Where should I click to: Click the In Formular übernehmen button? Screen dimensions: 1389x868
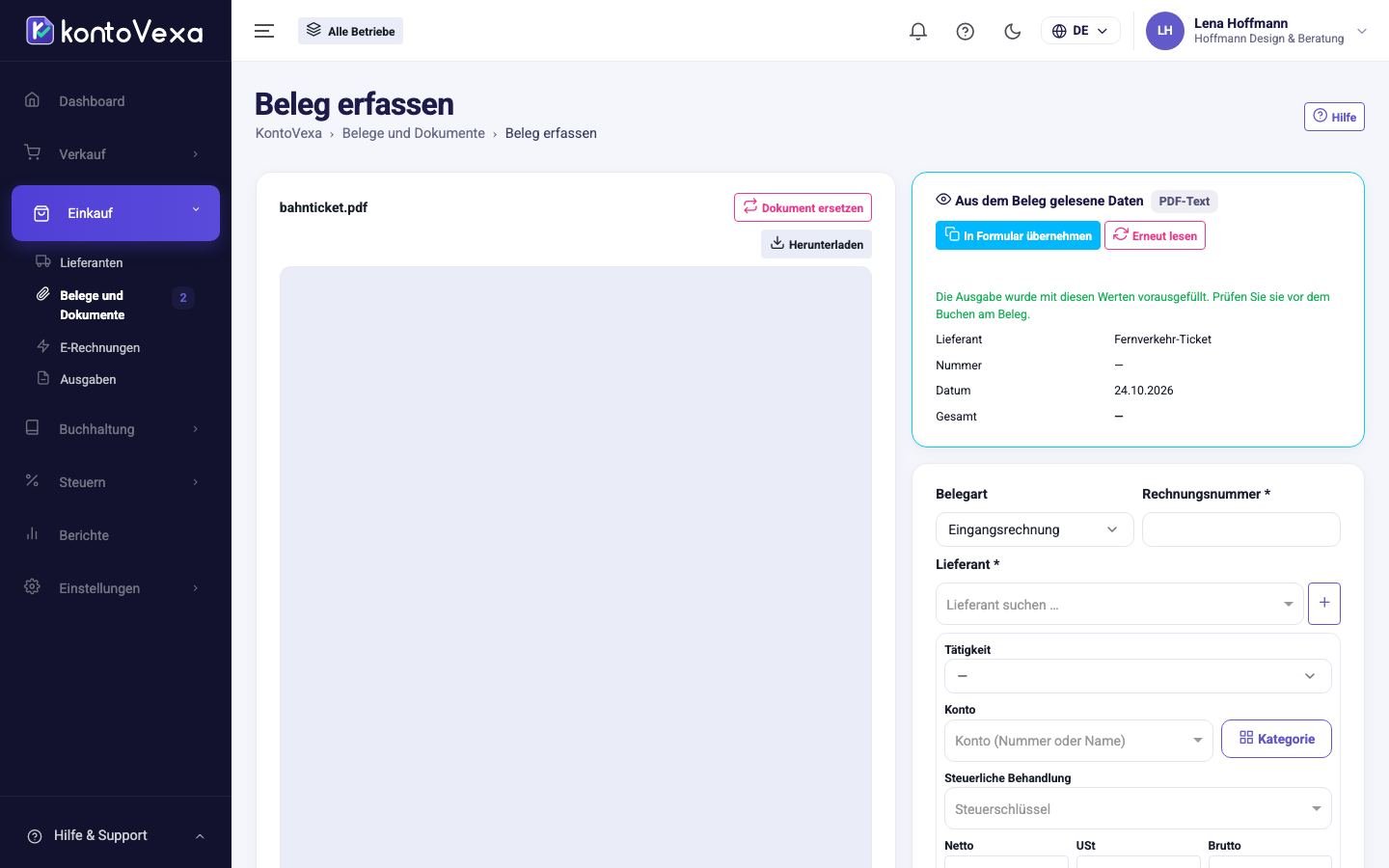(x=1018, y=235)
